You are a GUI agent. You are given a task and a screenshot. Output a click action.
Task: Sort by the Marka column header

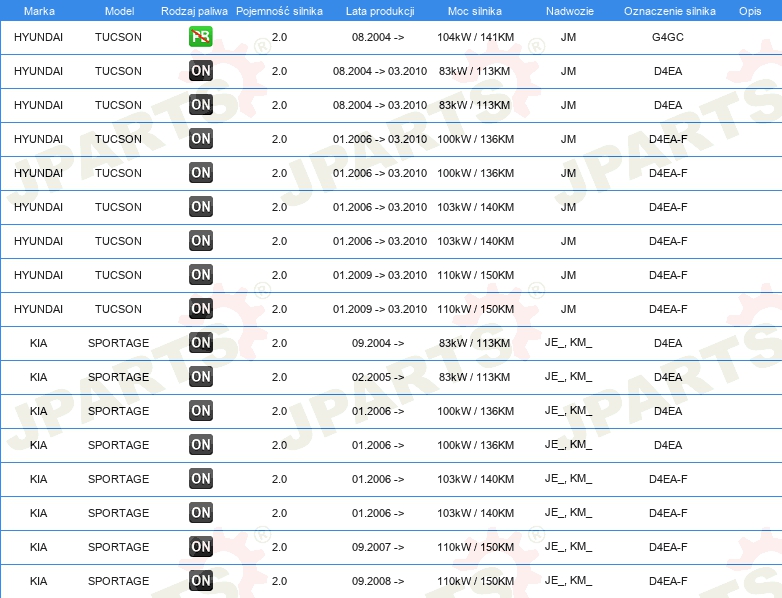click(39, 11)
